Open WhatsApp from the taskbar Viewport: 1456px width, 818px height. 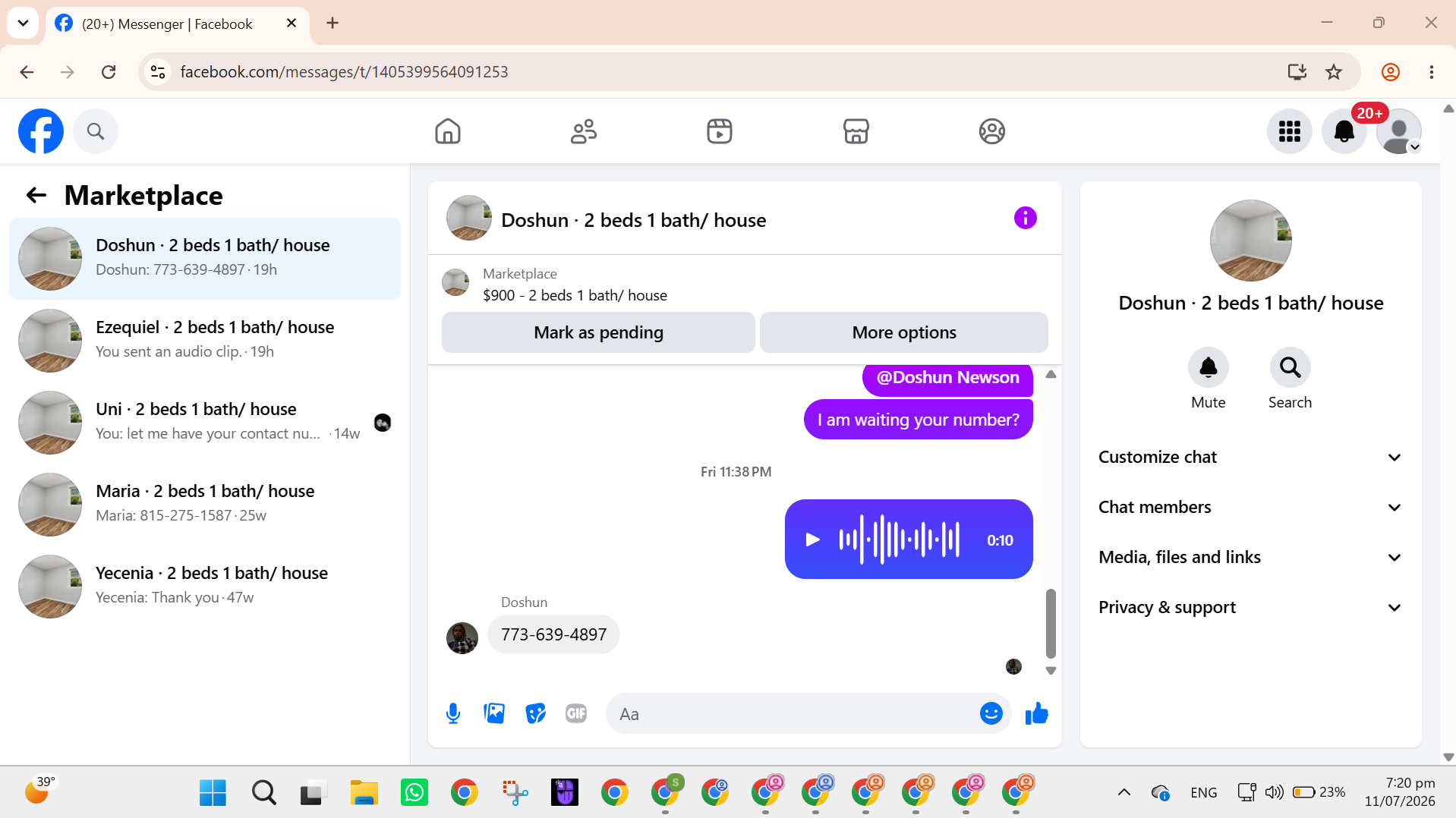[x=414, y=792]
